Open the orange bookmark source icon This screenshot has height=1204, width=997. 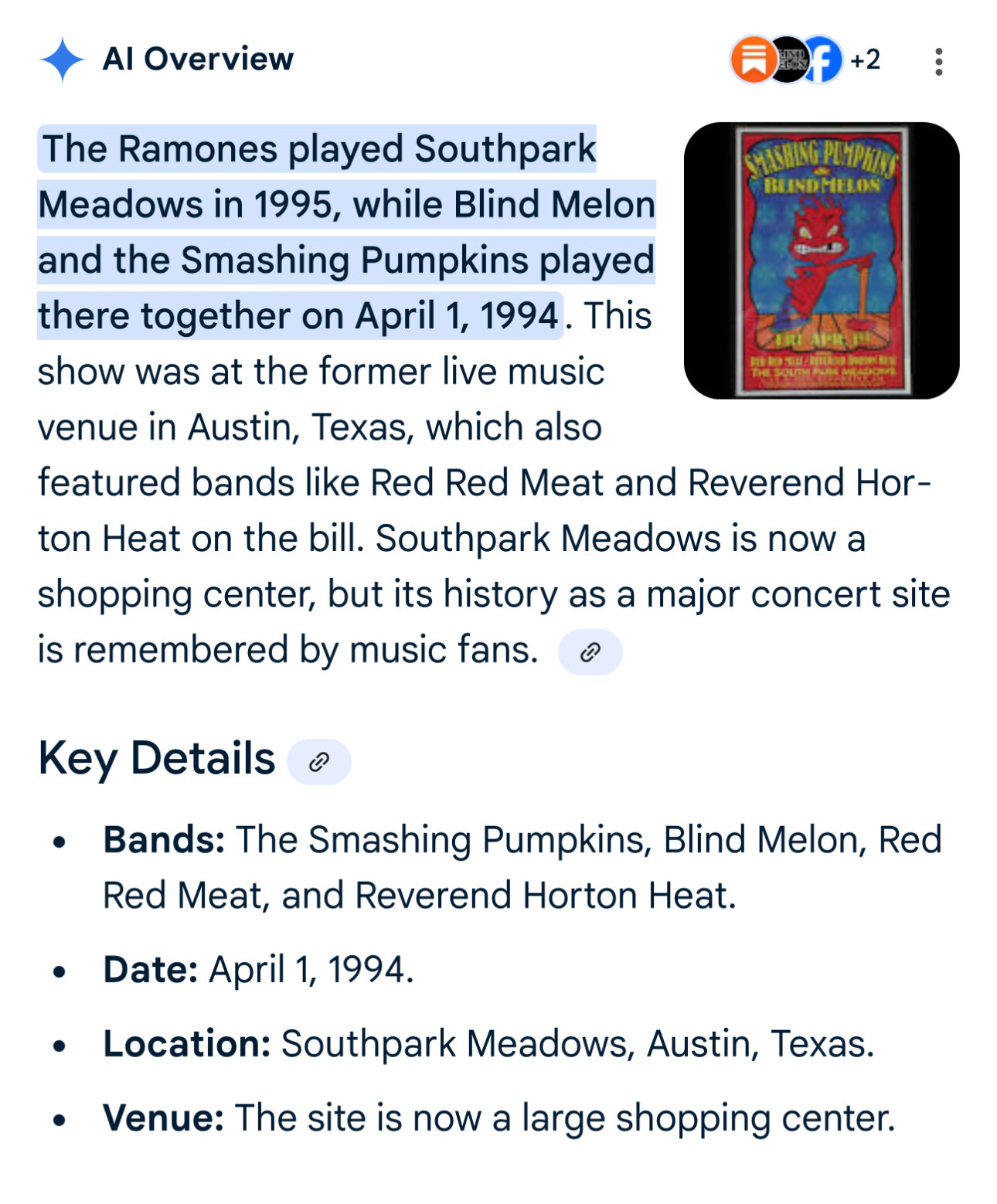(x=752, y=60)
